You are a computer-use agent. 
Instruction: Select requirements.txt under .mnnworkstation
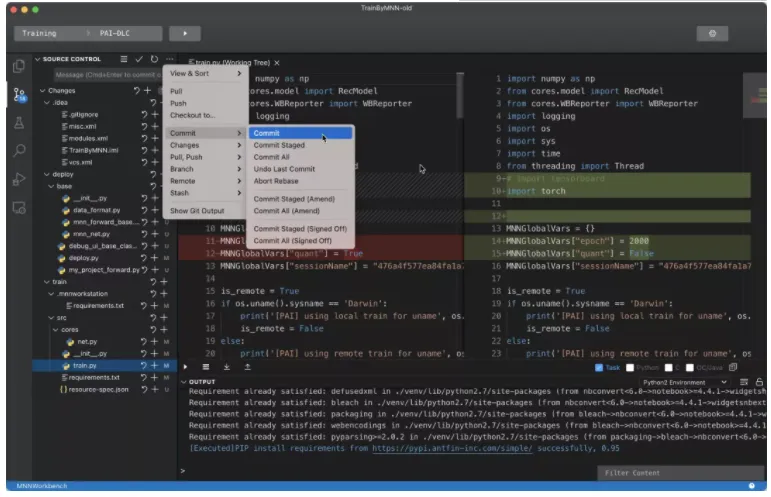point(98,306)
